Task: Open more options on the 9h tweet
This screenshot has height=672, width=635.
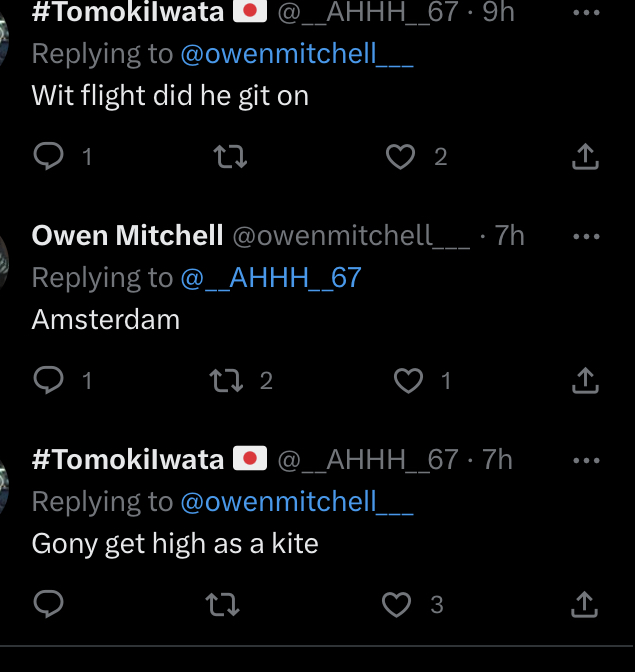Action: (x=585, y=13)
